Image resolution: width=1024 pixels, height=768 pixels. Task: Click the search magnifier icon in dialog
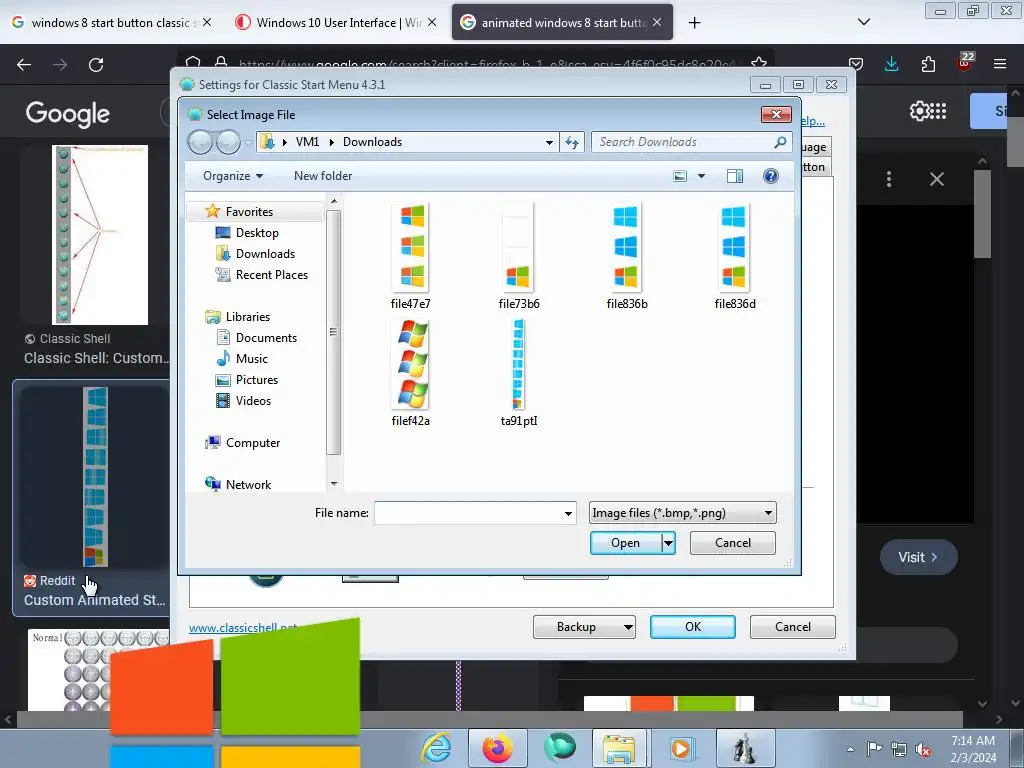tap(780, 142)
